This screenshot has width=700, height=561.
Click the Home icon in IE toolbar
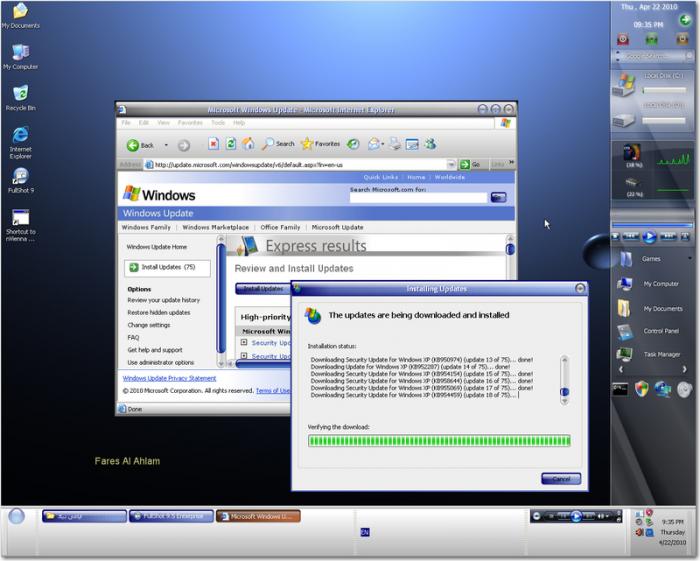(x=248, y=144)
